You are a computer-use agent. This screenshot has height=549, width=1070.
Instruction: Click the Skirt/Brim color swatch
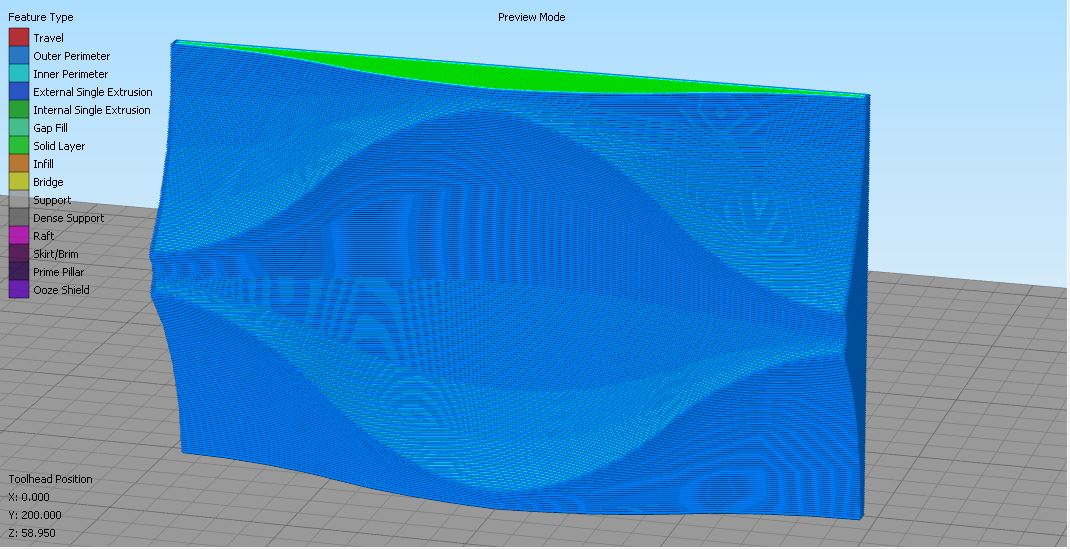(18, 254)
